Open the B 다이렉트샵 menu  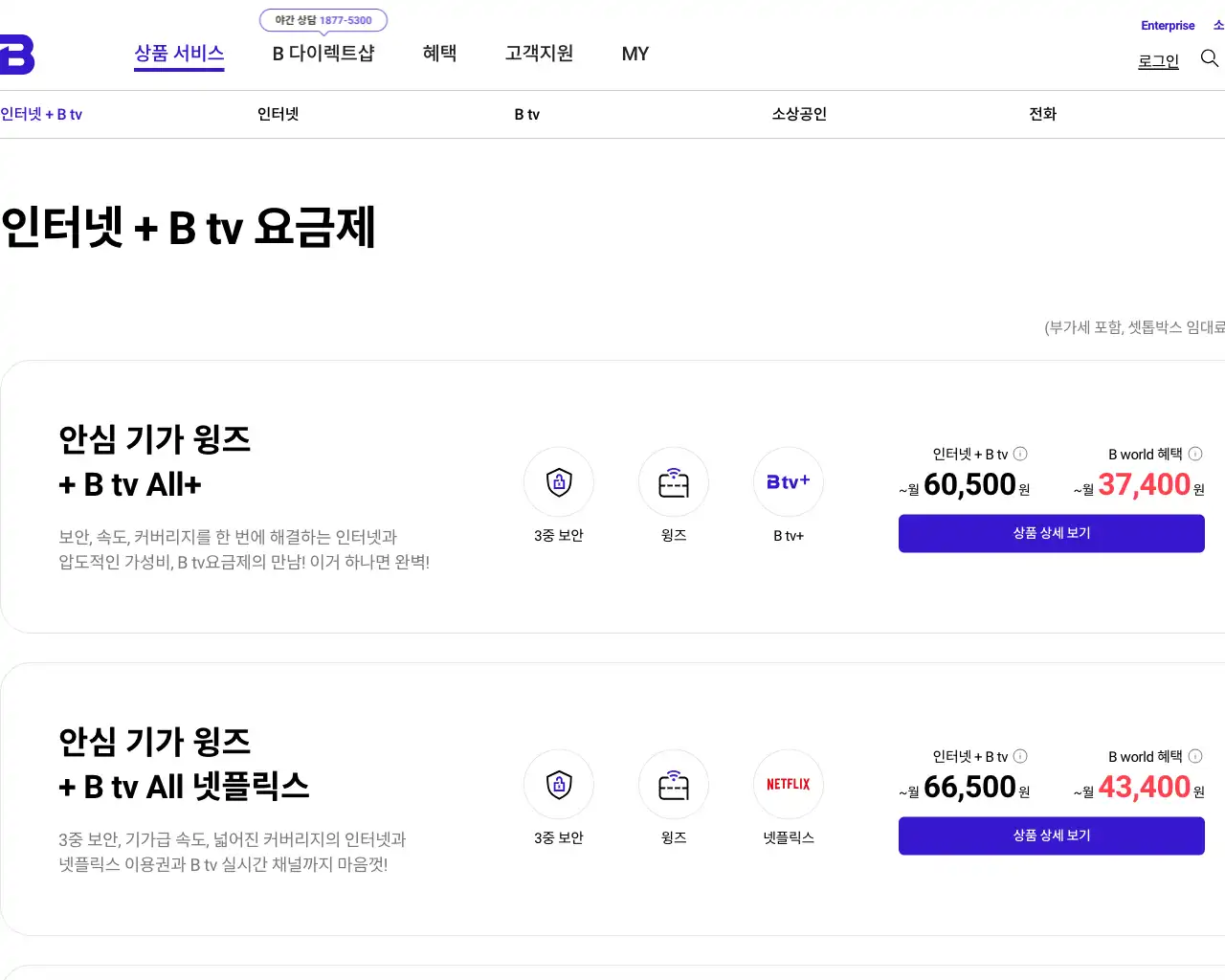point(323,54)
